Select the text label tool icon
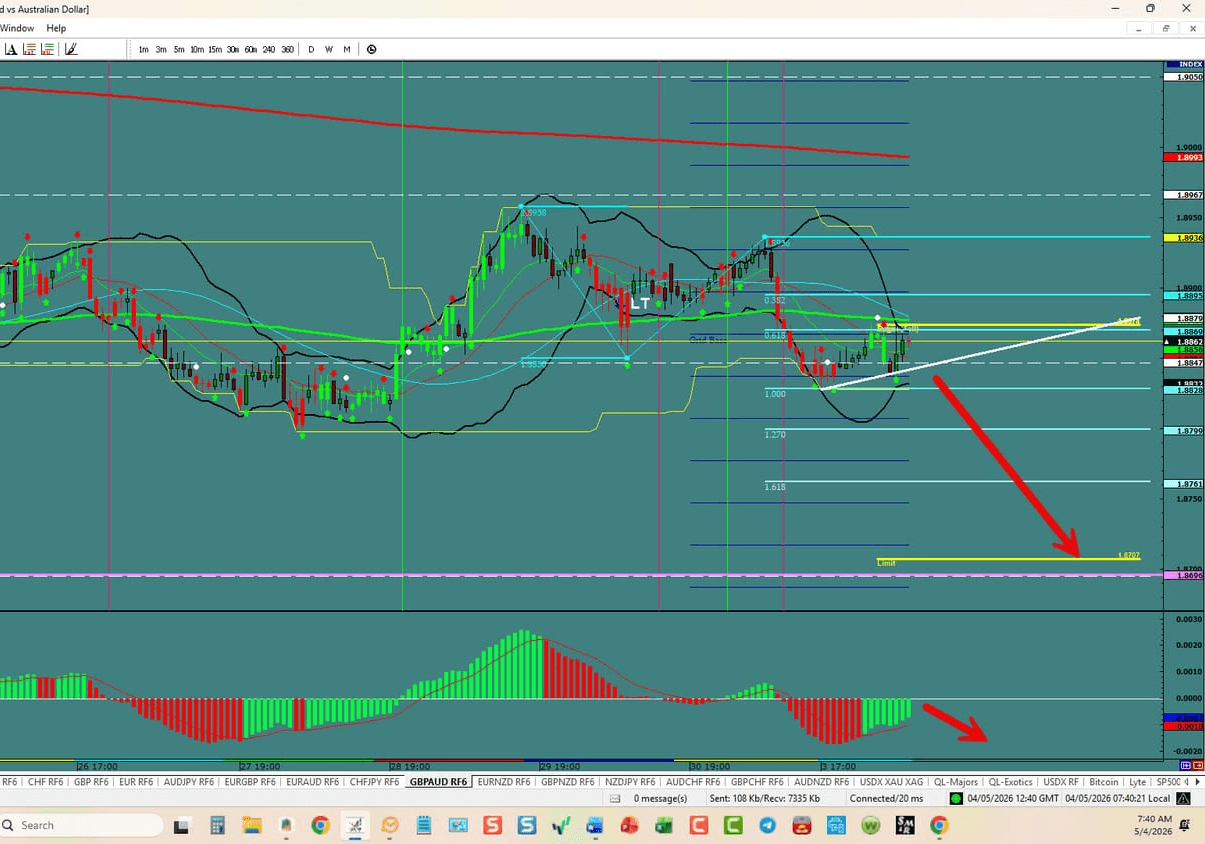 [x=11, y=49]
